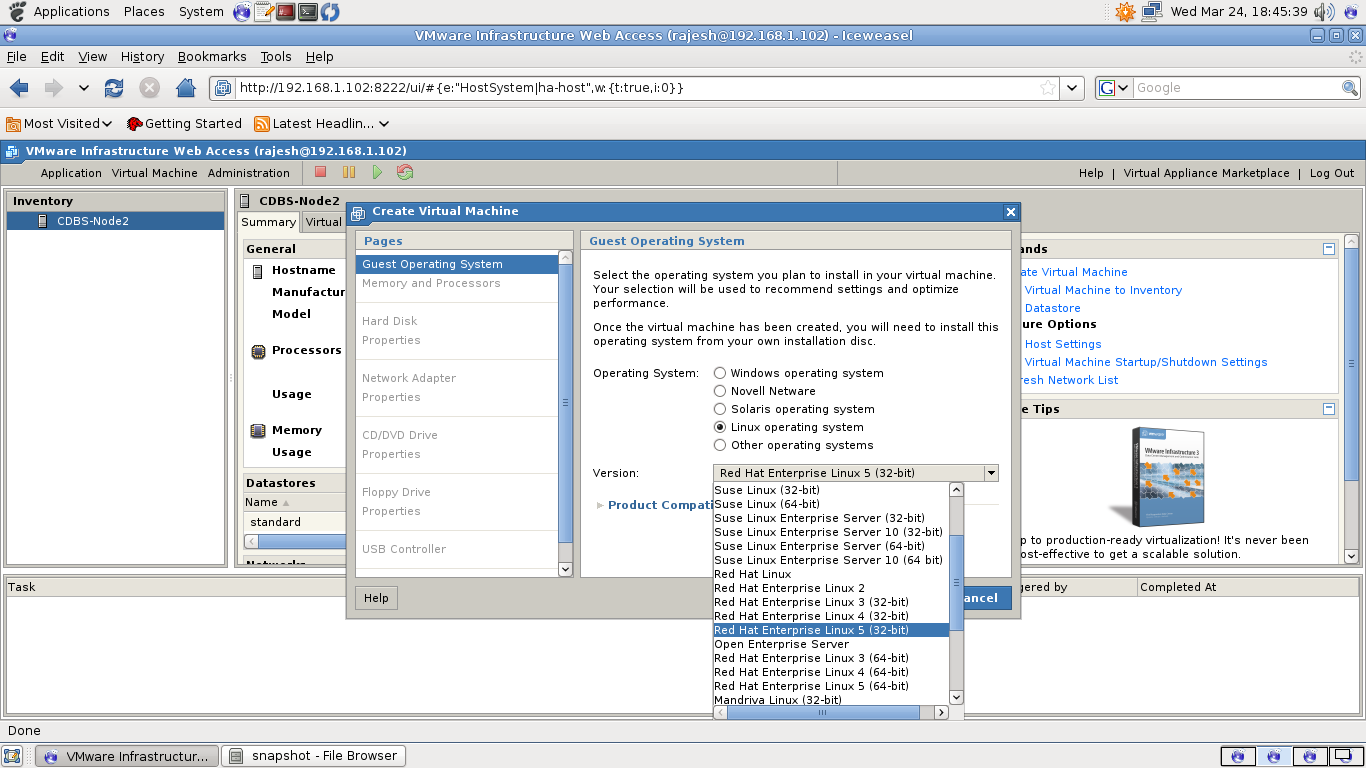Viewport: 1366px width, 768px height.
Task: Click the reload page icon in Iceweasel
Action: point(114,88)
